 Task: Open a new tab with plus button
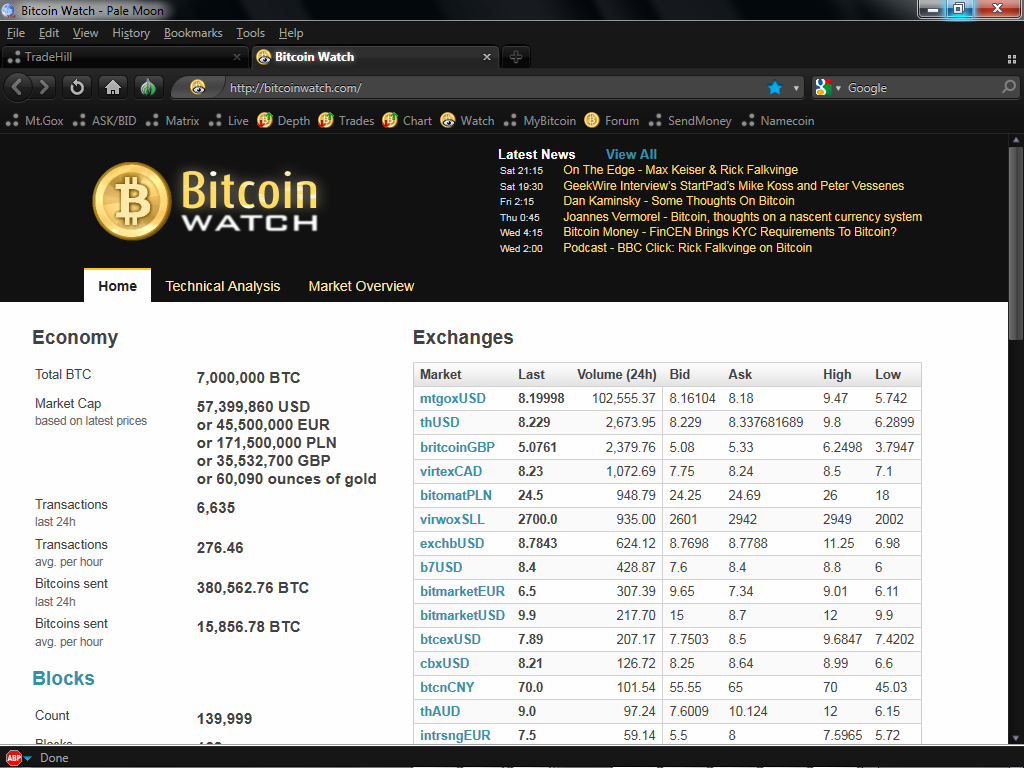[x=516, y=57]
